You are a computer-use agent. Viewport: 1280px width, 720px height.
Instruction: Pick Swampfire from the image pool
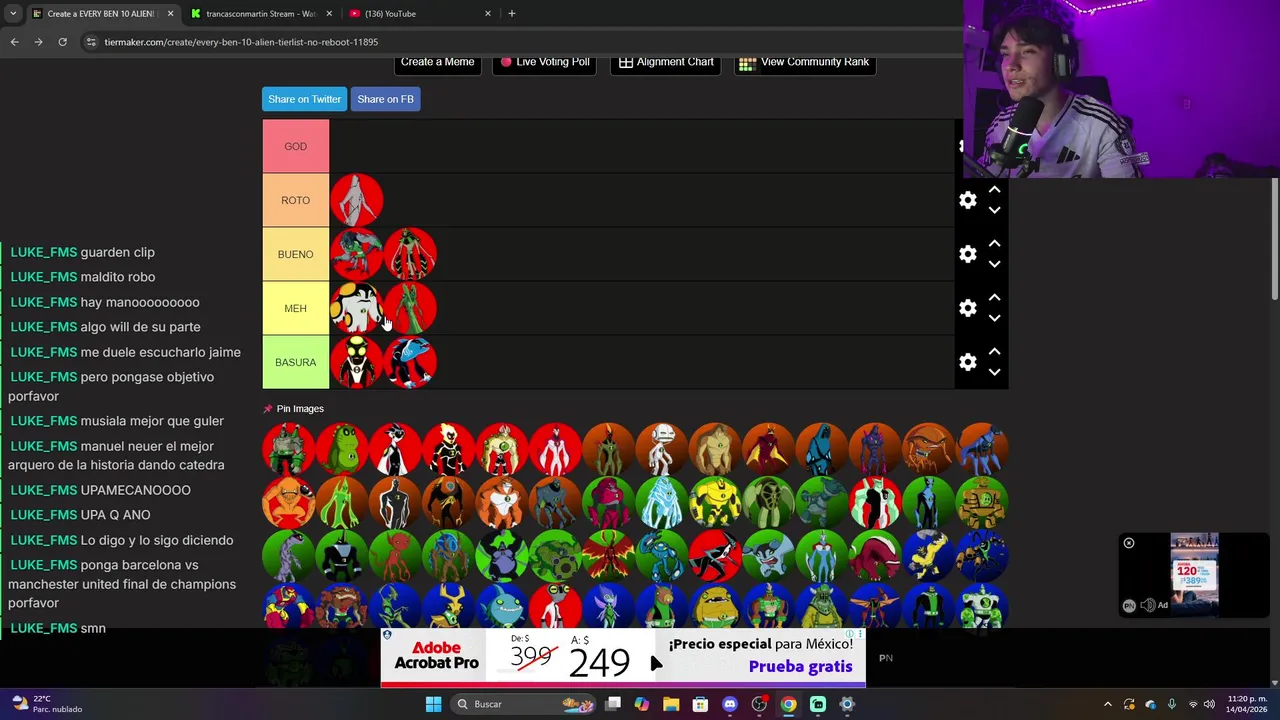[608, 448]
